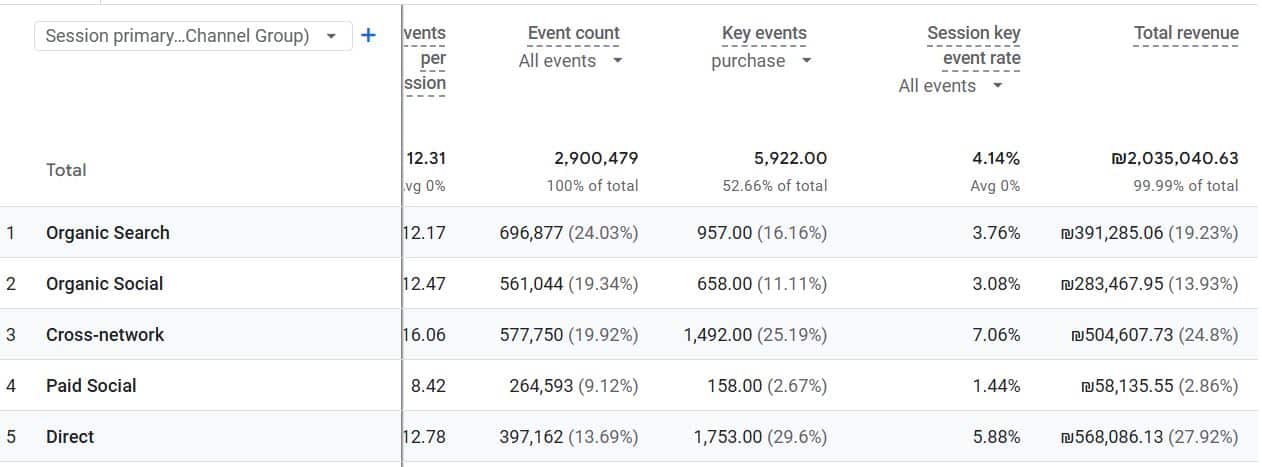Sort by Total revenue column header
The height and width of the screenshot is (467, 1262).
click(1185, 33)
